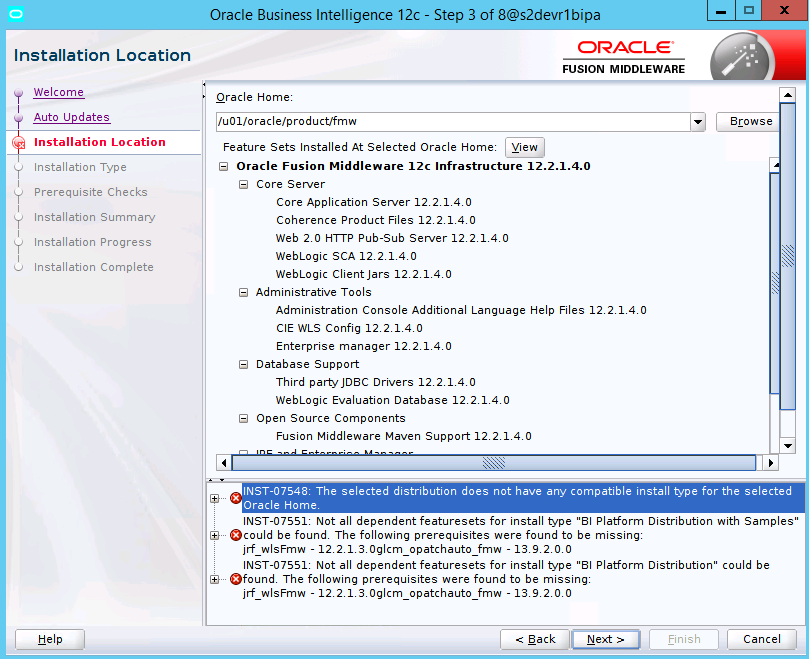Click the Installation Summary step label
809x659 pixels.
coord(94,217)
